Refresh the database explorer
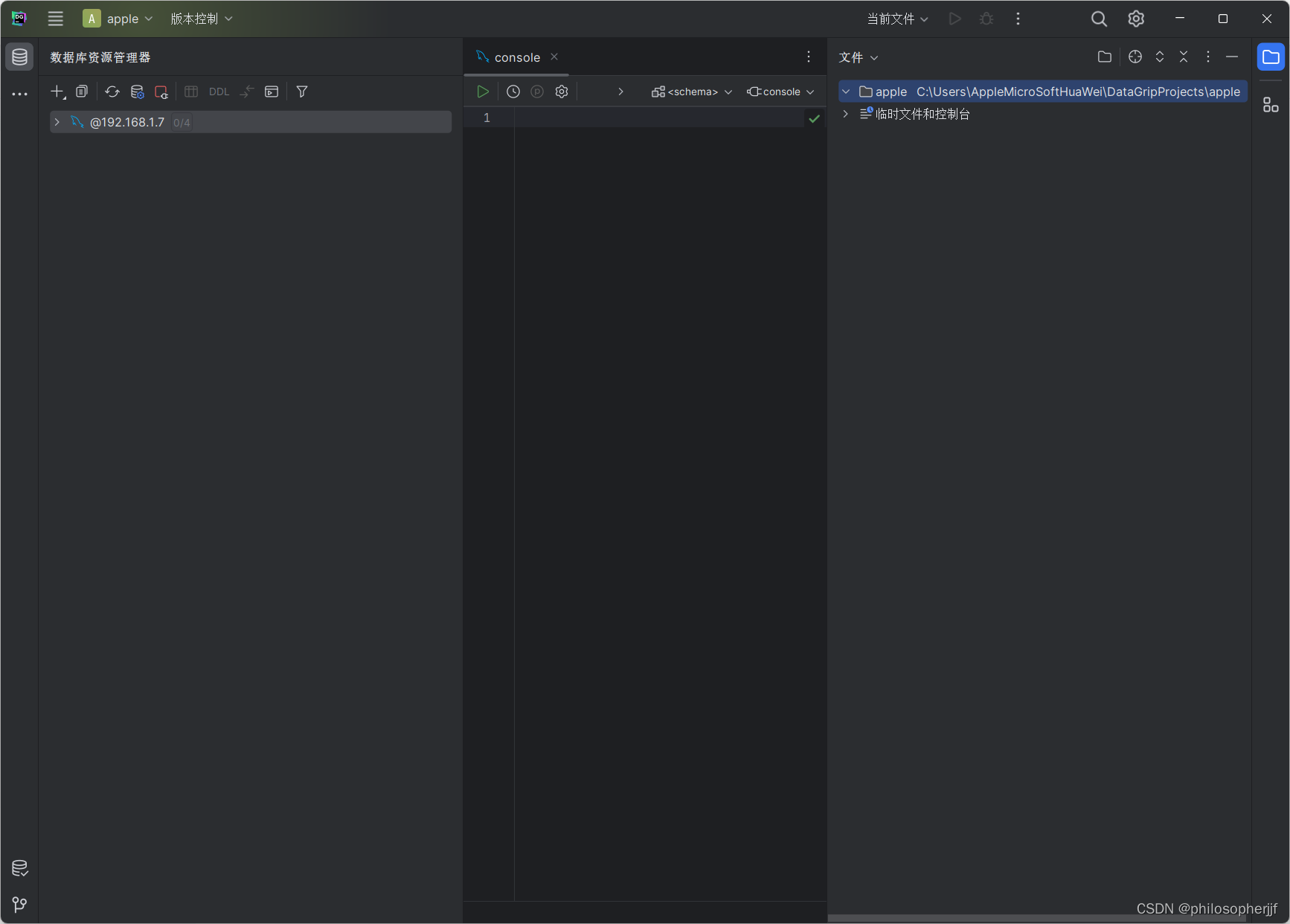 click(112, 92)
